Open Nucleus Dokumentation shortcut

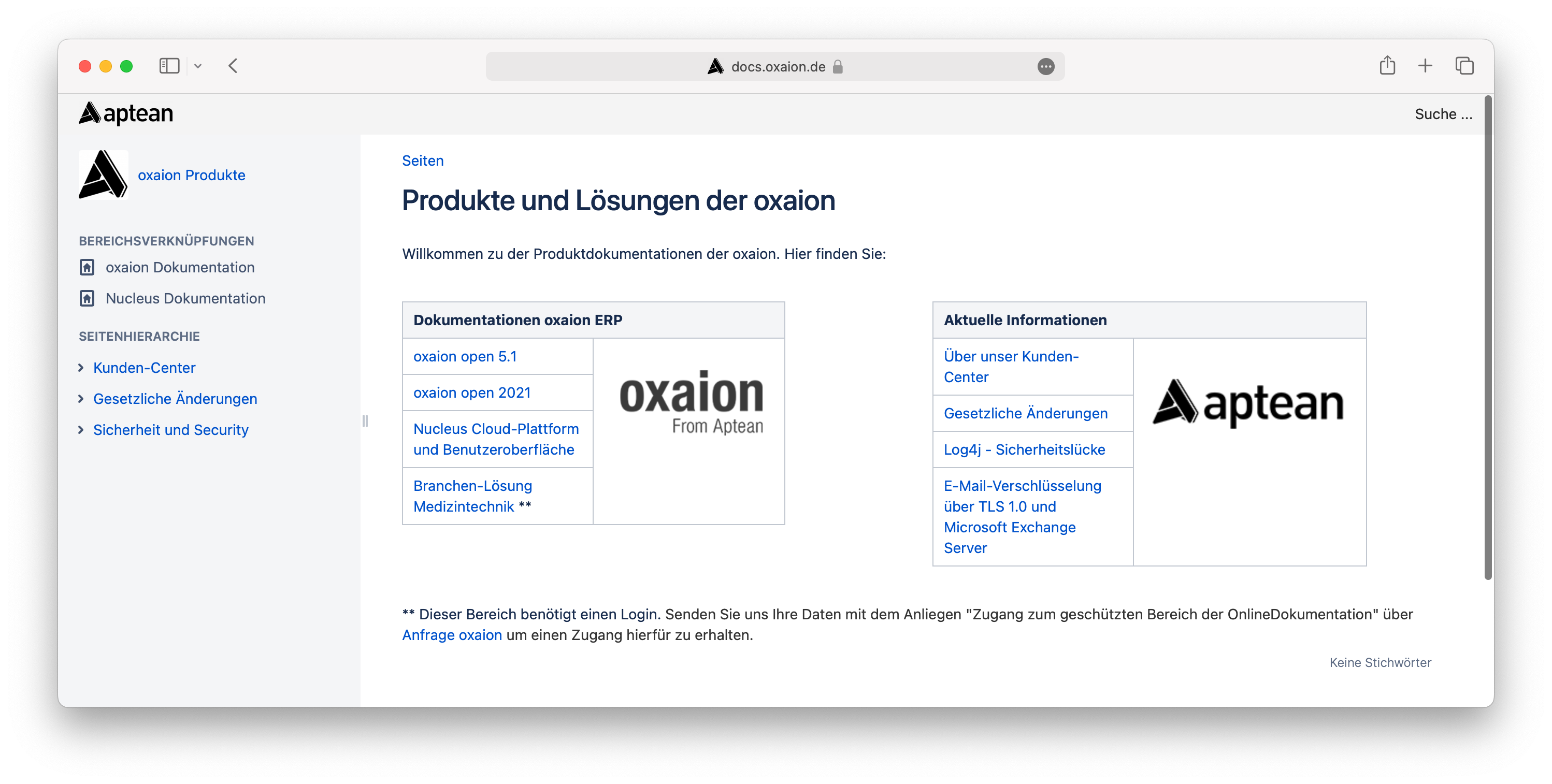(x=185, y=298)
